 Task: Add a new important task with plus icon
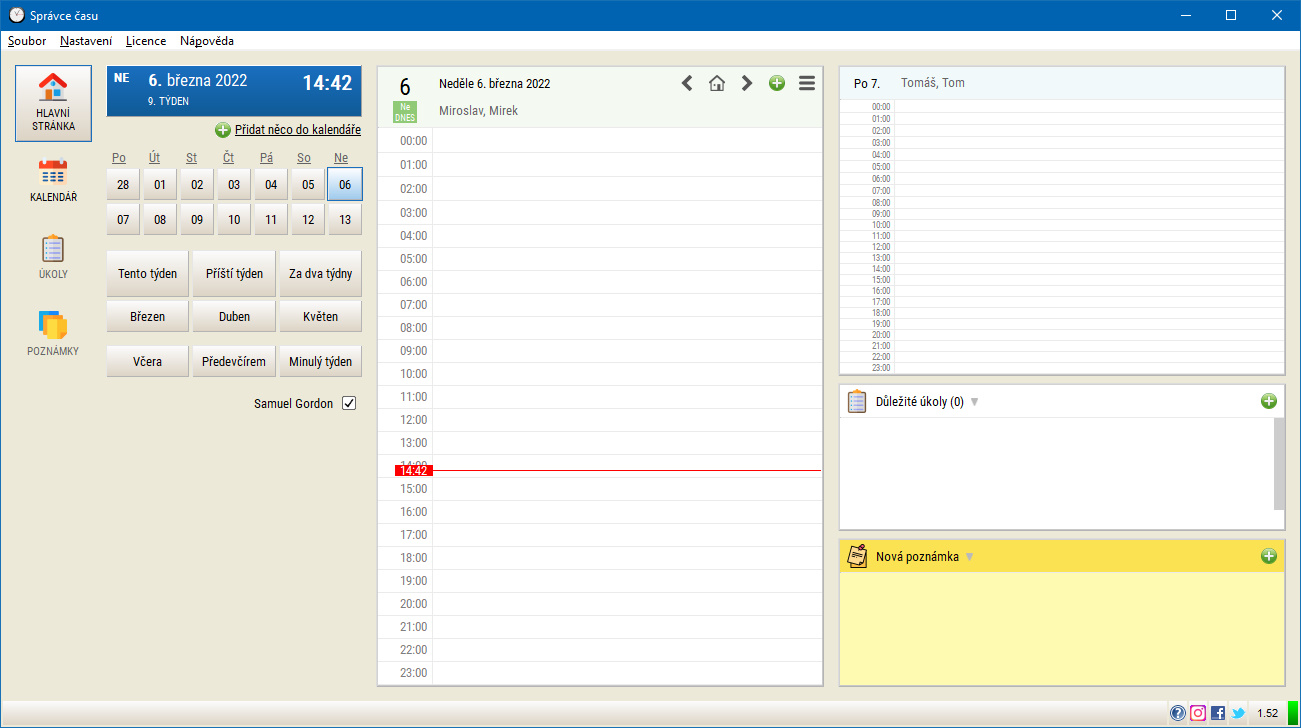[1269, 401]
